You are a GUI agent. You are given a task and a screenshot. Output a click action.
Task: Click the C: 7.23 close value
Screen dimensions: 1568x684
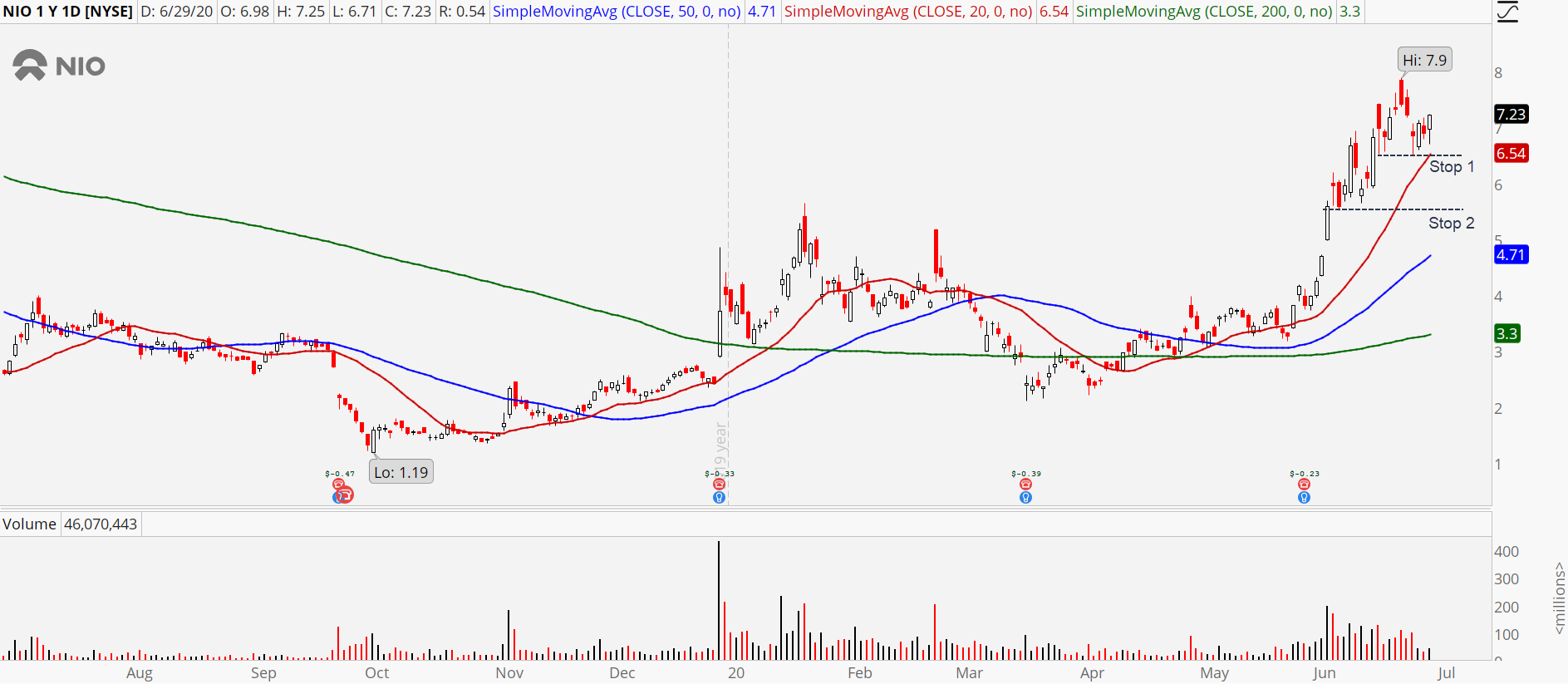407,12
